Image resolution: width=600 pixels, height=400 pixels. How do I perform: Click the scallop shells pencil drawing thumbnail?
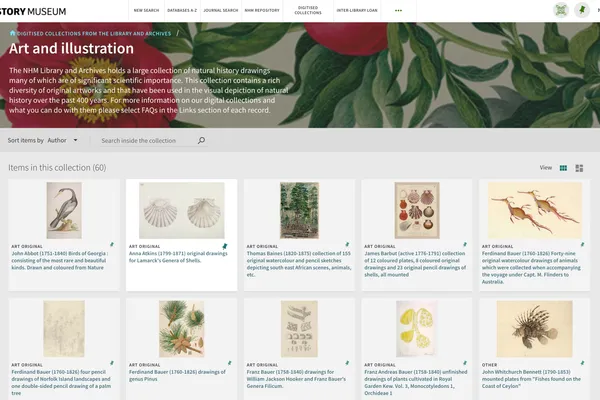(x=181, y=210)
